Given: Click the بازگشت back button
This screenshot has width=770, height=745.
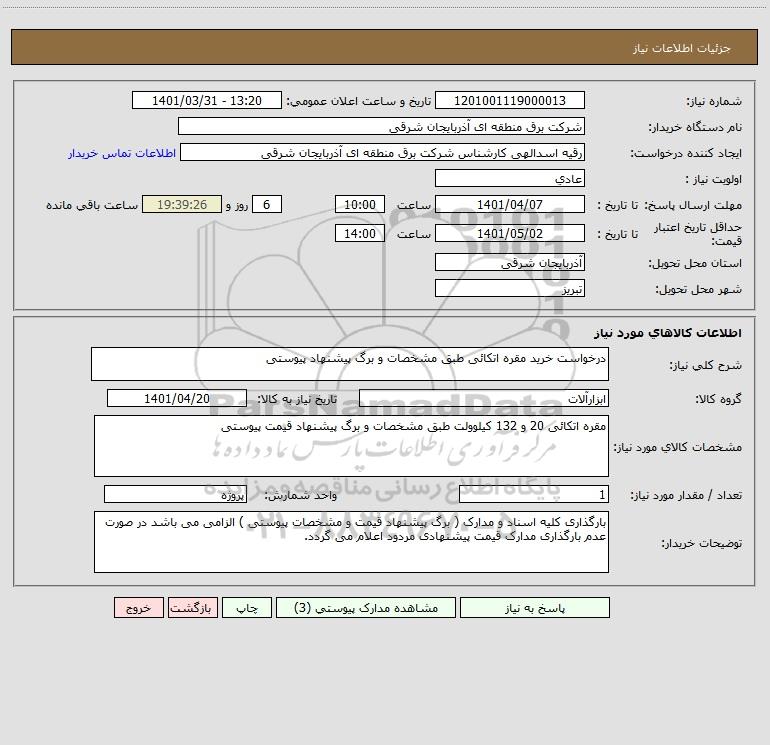Looking at the screenshot, I should click(192, 607).
